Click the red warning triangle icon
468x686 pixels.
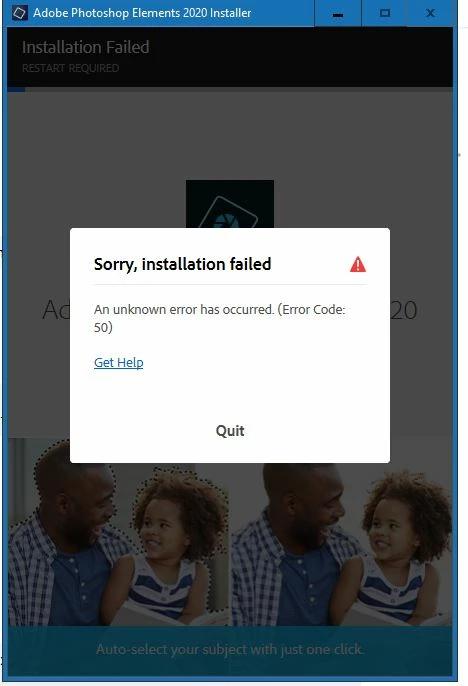click(x=358, y=264)
